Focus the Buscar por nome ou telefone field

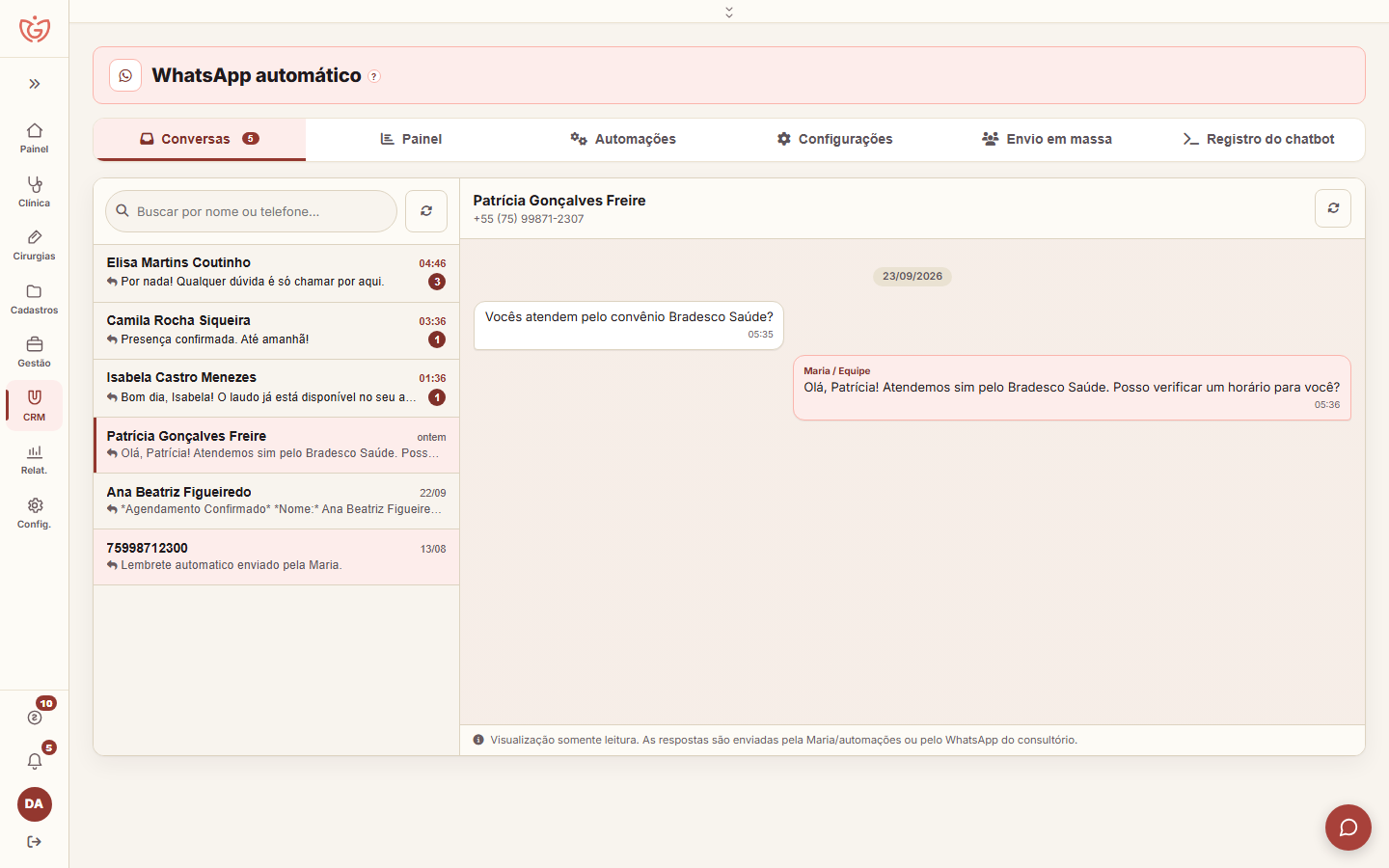(x=251, y=211)
